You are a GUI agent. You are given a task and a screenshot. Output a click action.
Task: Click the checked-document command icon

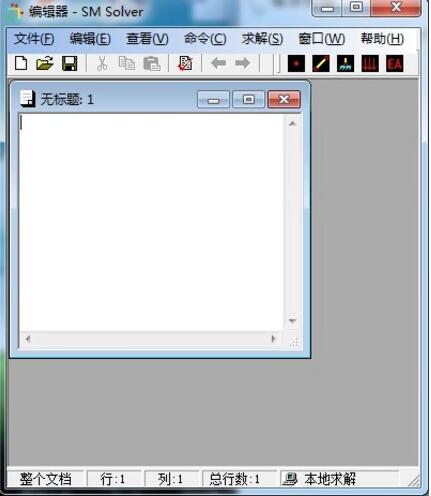(185, 63)
